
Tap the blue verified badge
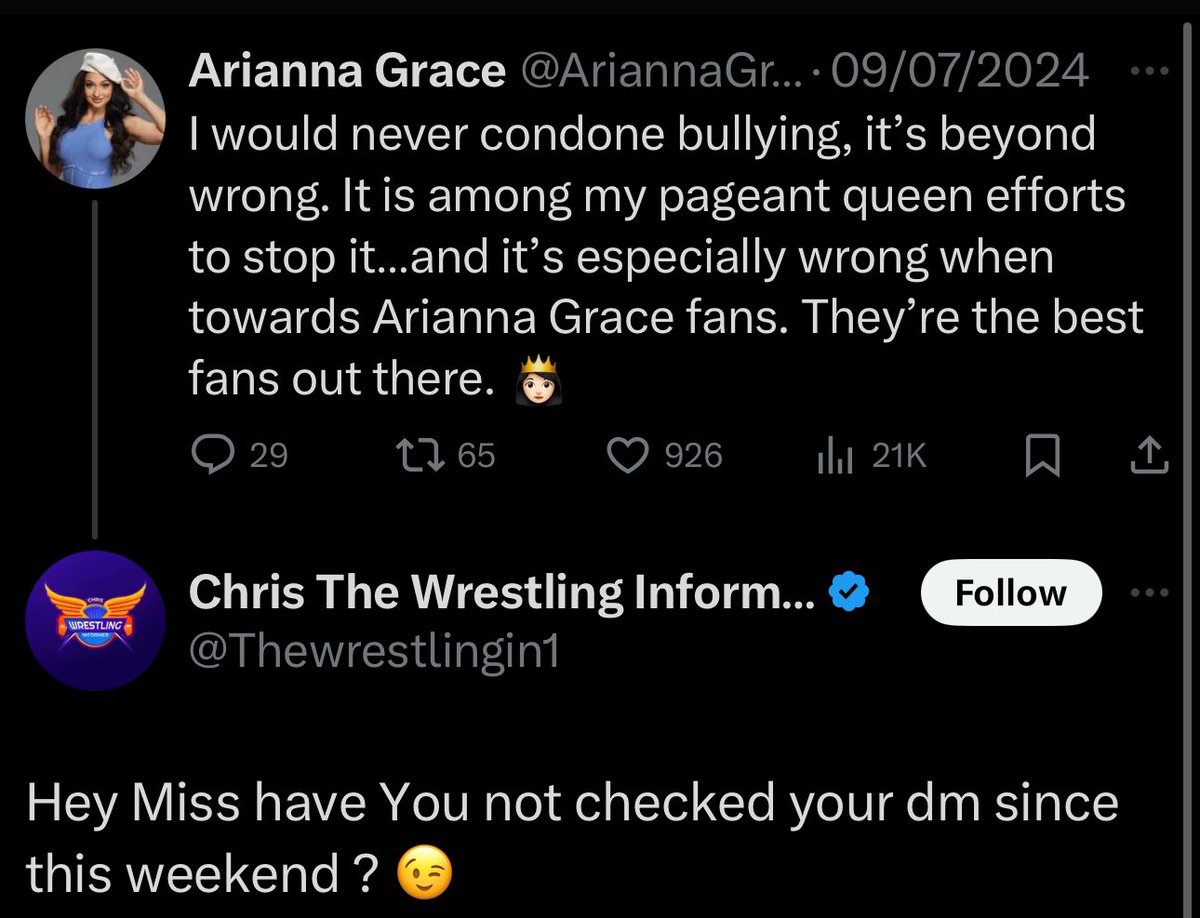click(849, 594)
